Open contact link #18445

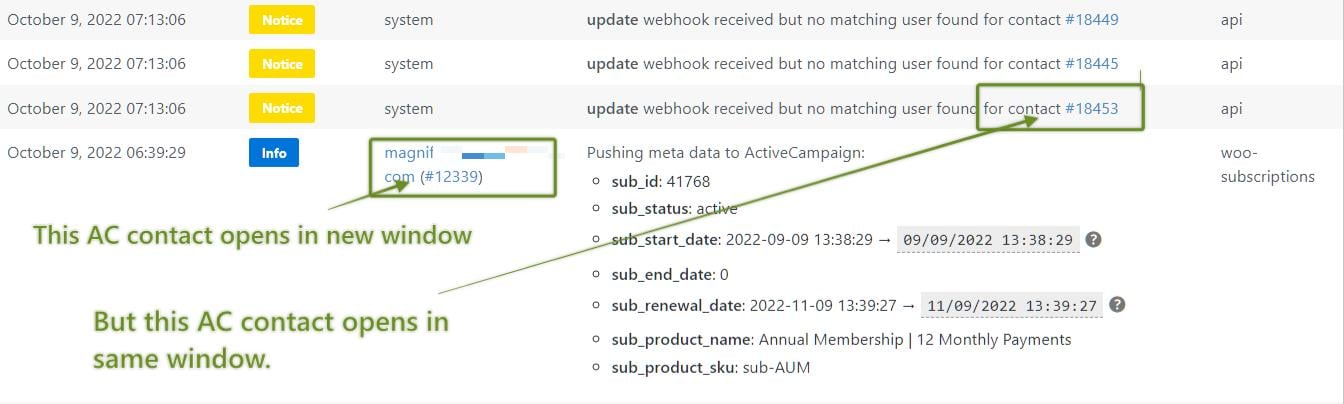coord(1091,64)
